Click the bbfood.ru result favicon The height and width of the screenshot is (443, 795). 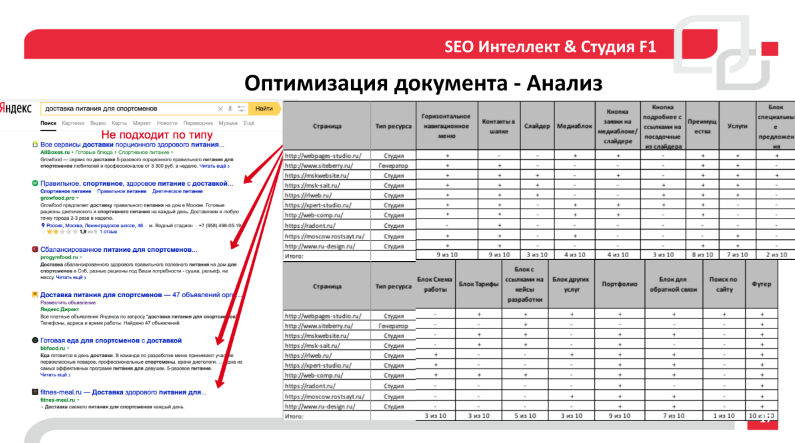[35, 340]
